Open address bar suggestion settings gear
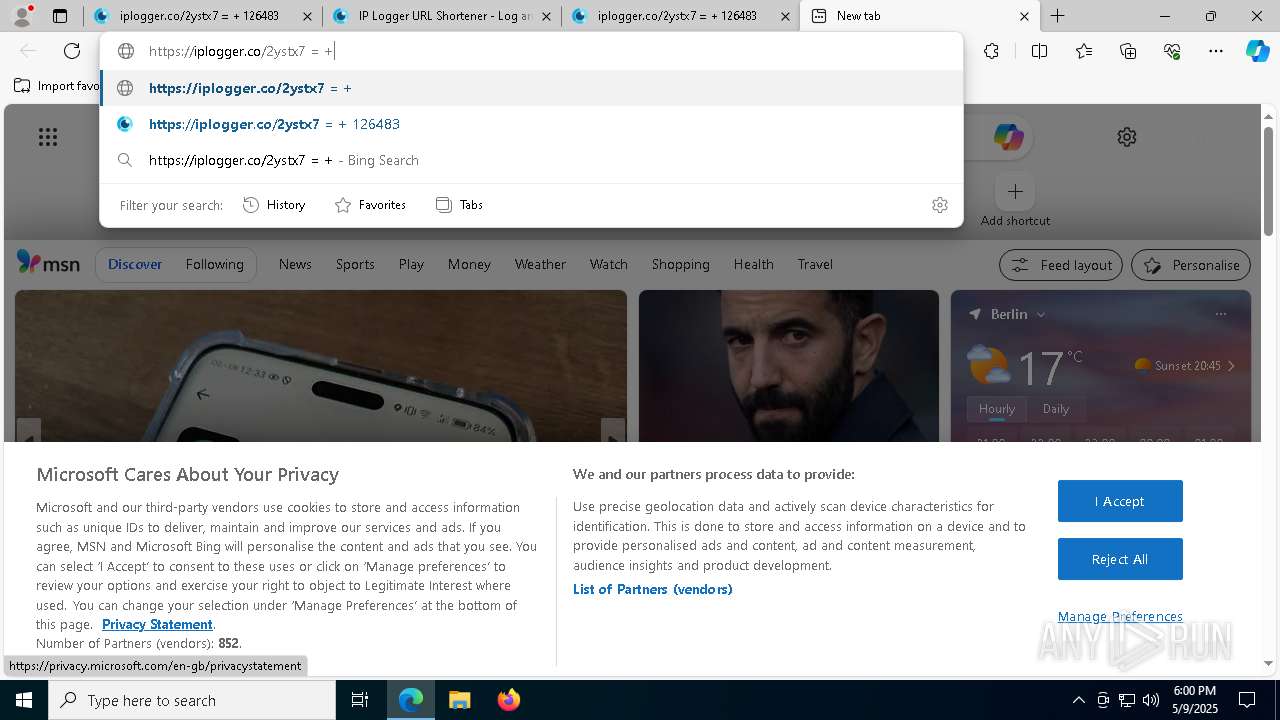The image size is (1280, 720). point(939,205)
